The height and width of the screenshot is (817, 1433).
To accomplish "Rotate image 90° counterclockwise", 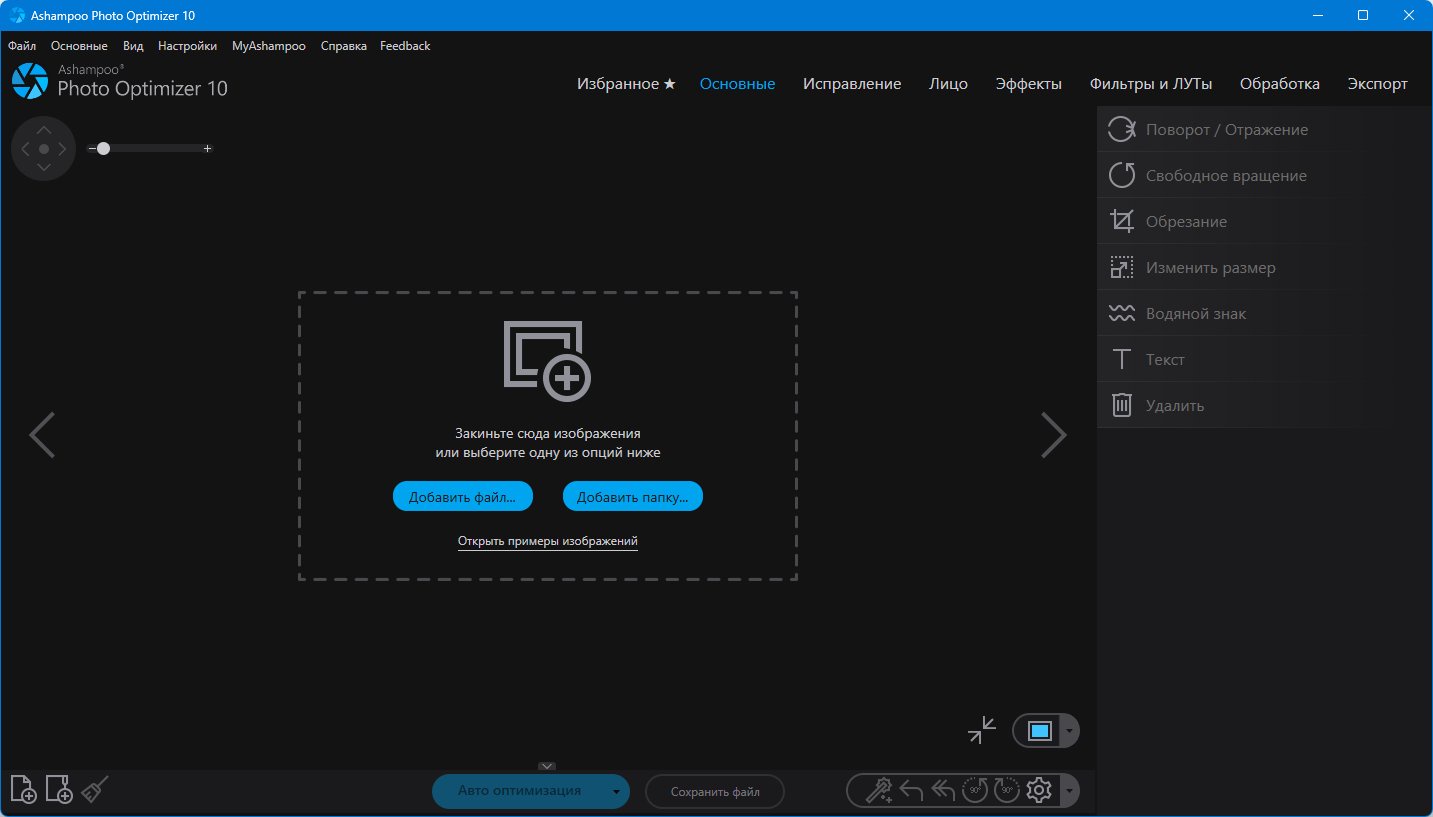I will click(x=974, y=791).
